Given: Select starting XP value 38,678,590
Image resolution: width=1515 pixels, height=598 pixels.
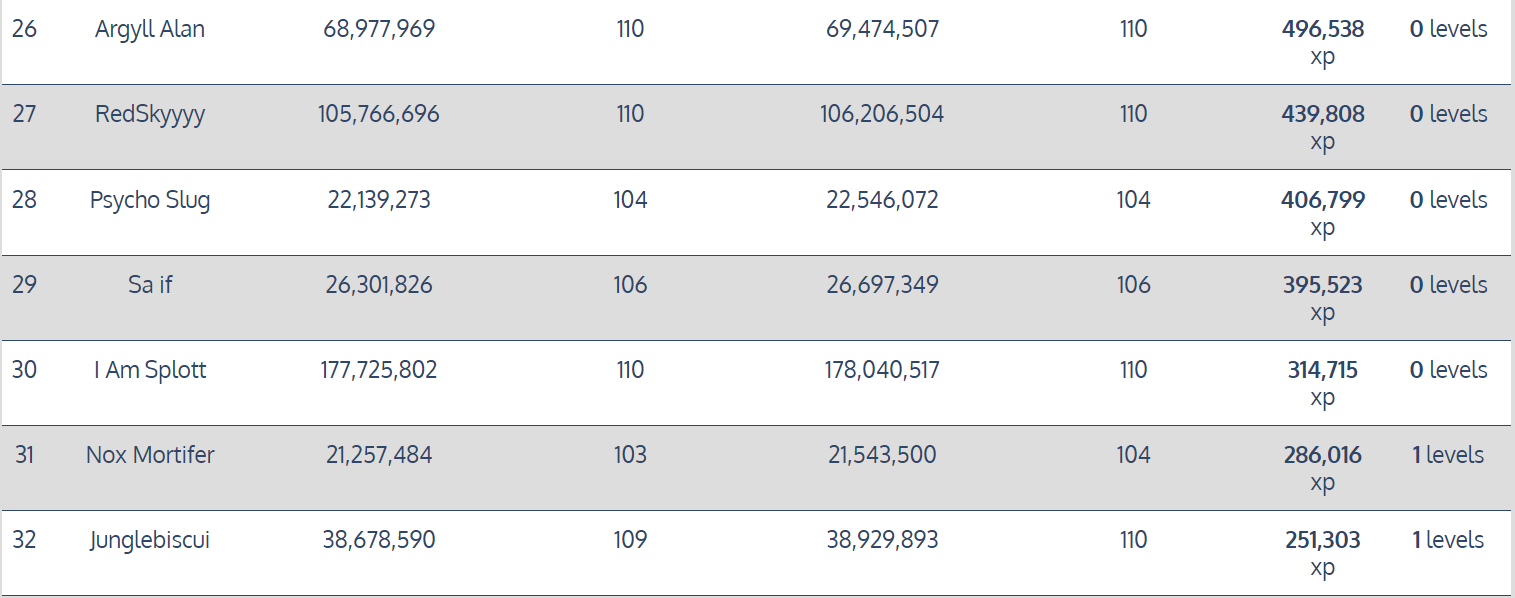Looking at the screenshot, I should [x=379, y=540].
